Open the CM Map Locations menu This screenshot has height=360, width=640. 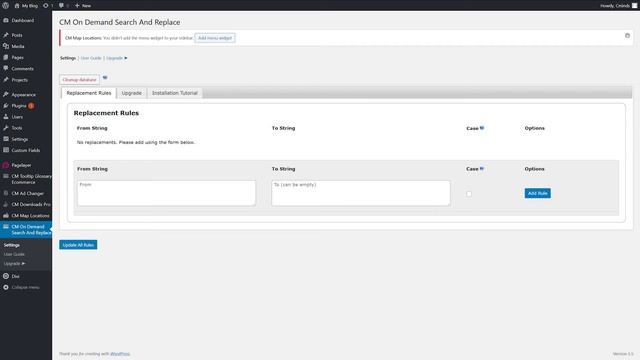pos(26,216)
